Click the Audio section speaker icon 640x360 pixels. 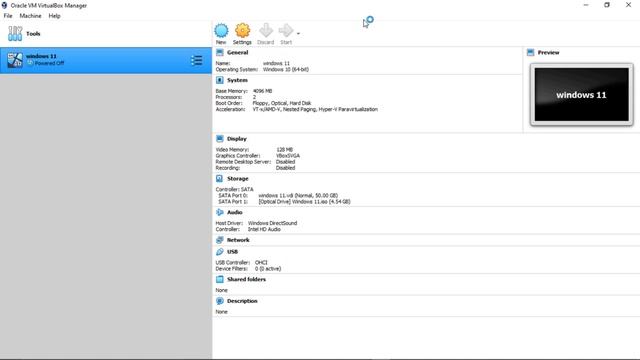220,212
